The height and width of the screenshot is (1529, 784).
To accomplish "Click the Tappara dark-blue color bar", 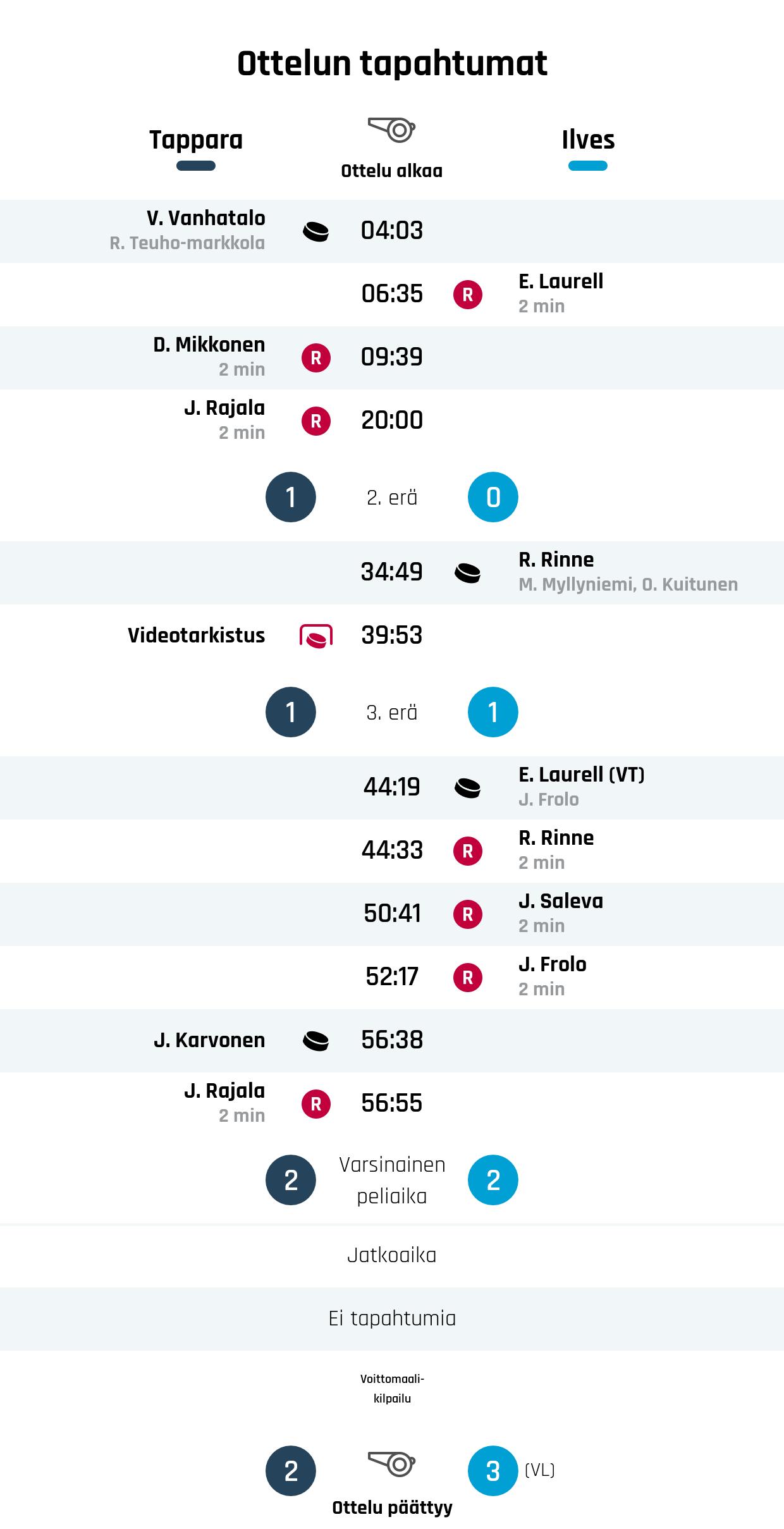I will pyautogui.click(x=196, y=166).
